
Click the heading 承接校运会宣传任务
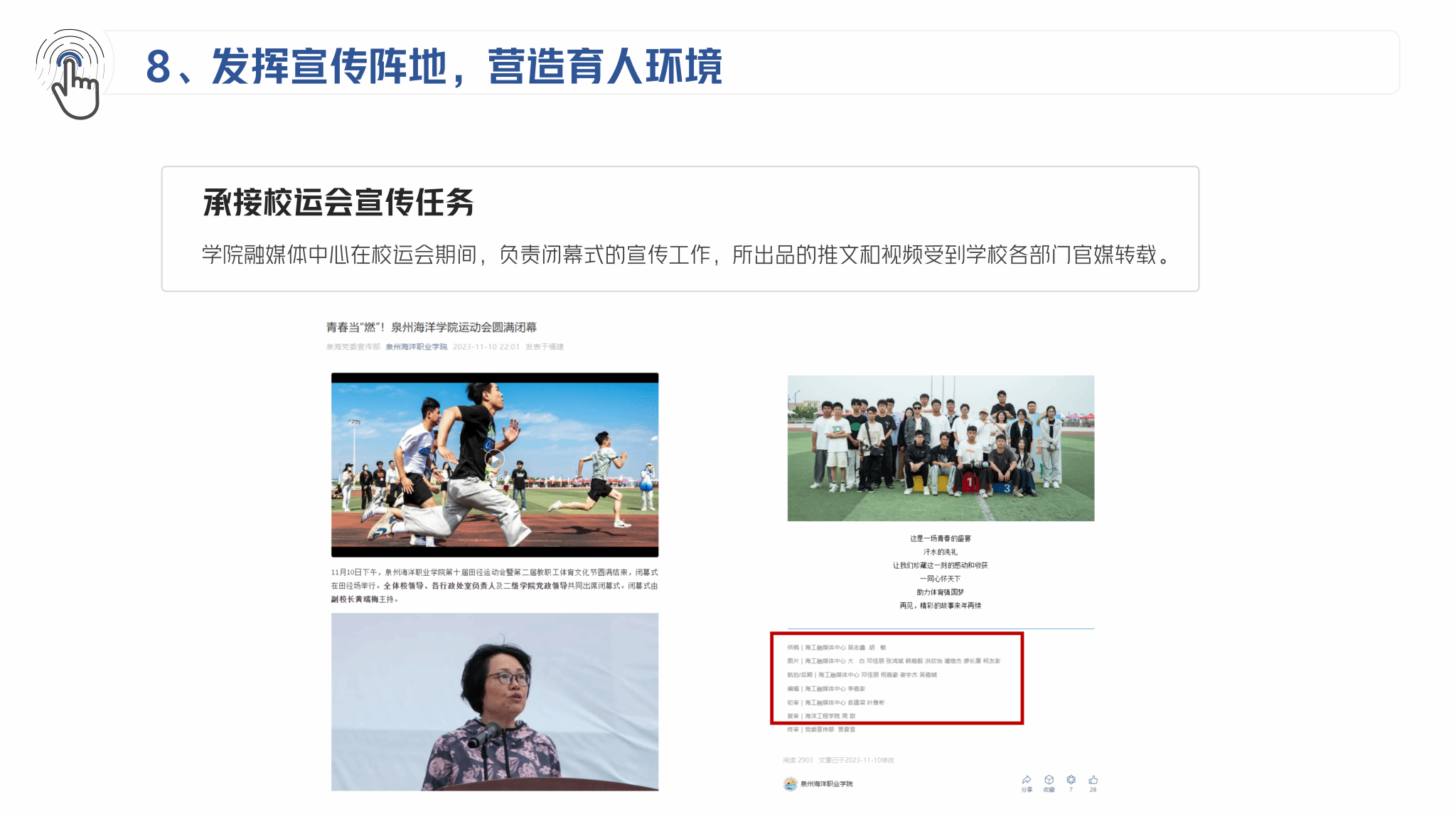(338, 203)
